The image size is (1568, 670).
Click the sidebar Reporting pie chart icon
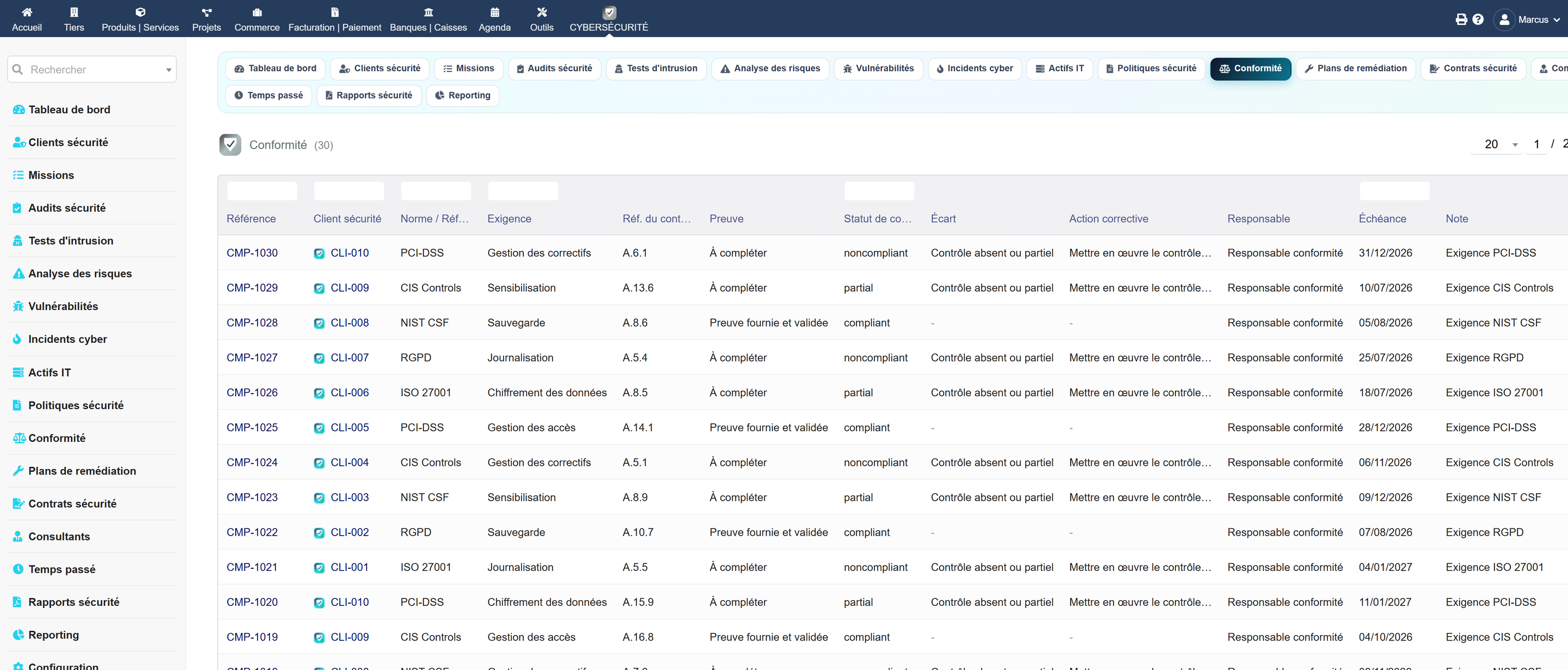(x=19, y=635)
